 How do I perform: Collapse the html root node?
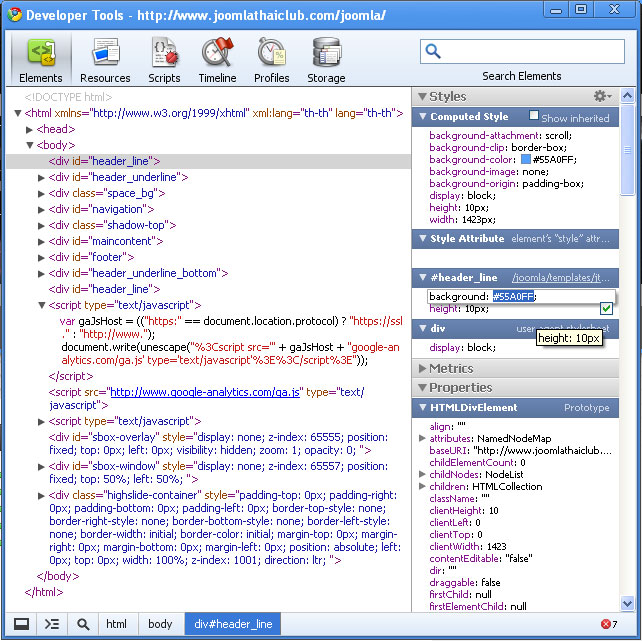pos(18,113)
